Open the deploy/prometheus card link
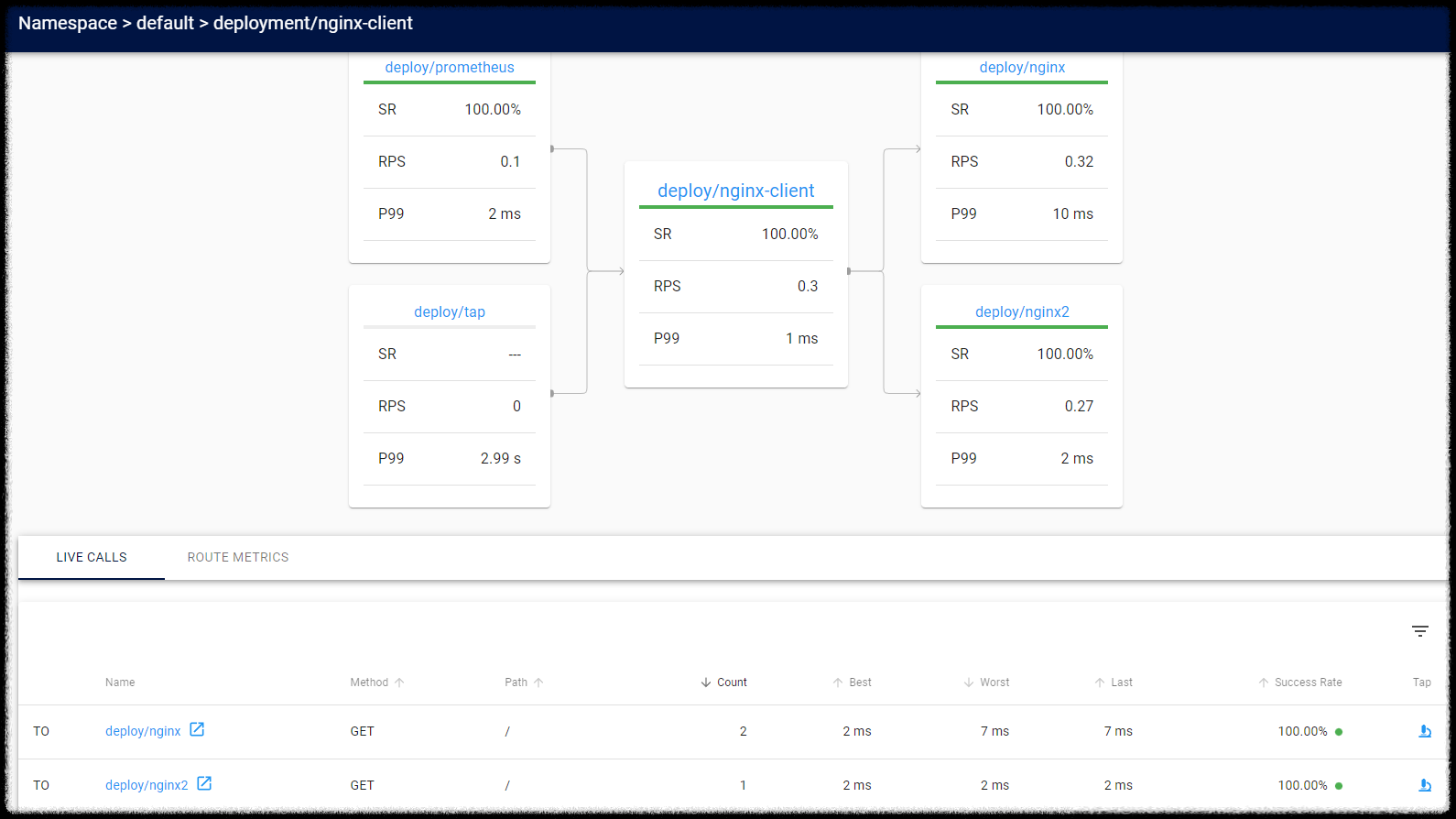The width and height of the screenshot is (1456, 819). (450, 67)
